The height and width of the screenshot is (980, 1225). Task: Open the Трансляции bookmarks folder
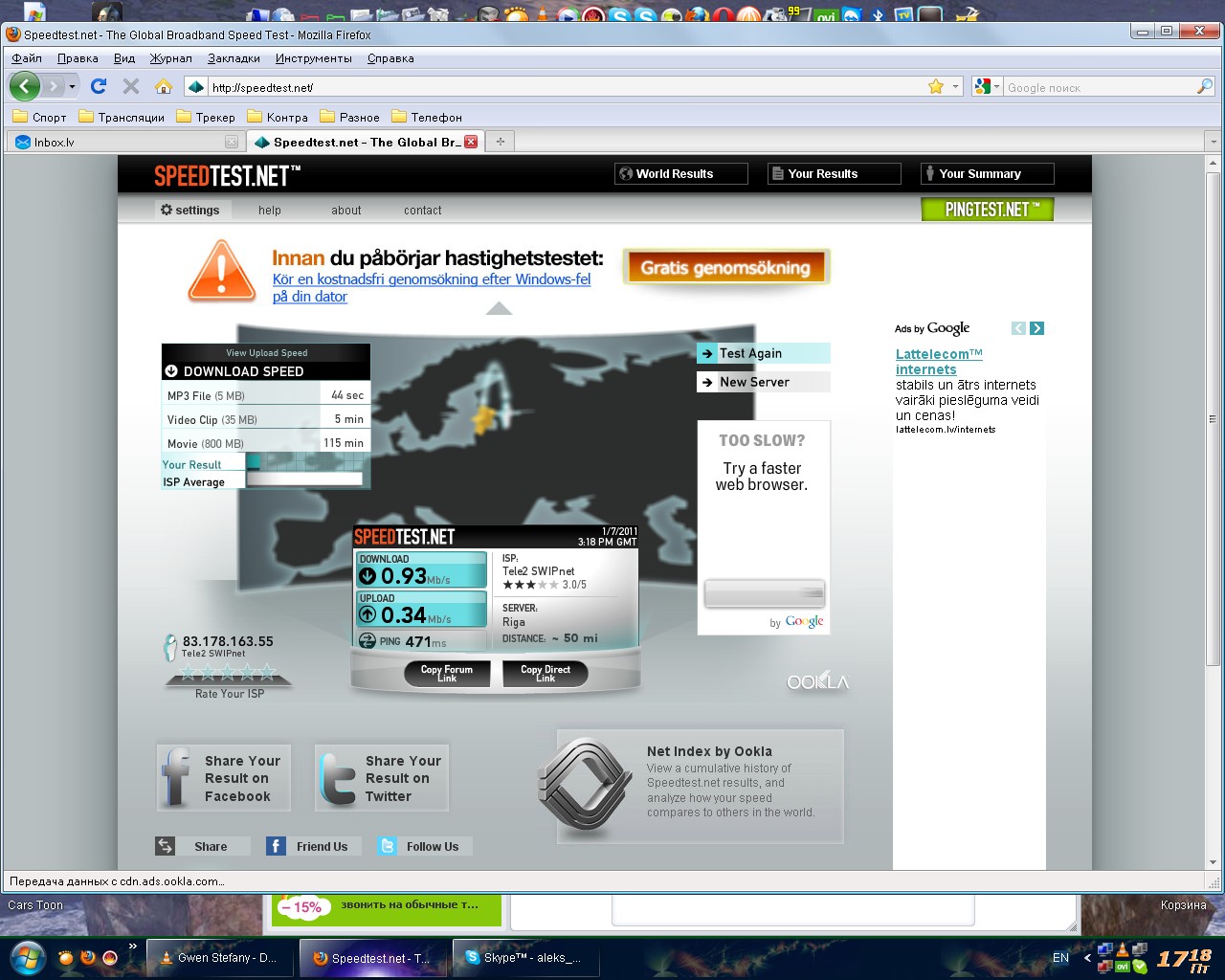tap(121, 117)
